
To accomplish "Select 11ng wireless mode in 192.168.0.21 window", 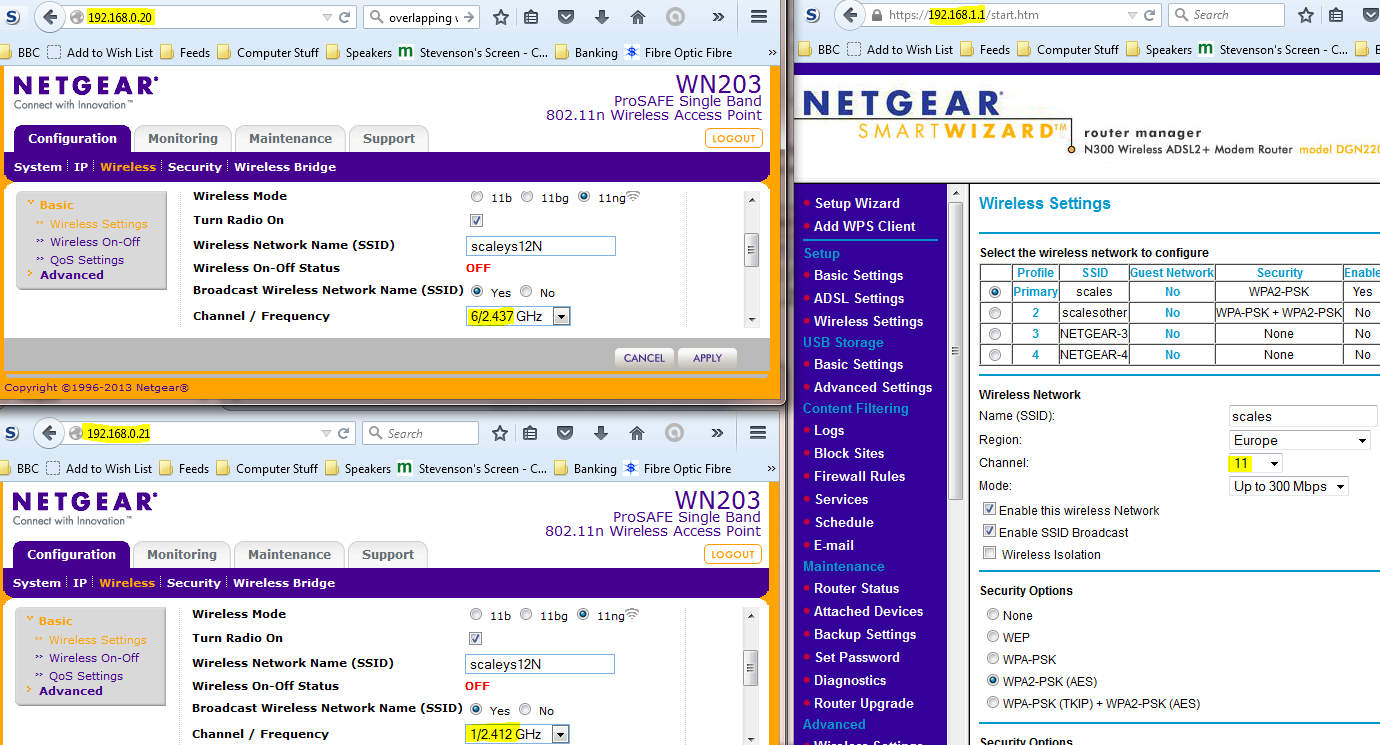I will click(583, 614).
